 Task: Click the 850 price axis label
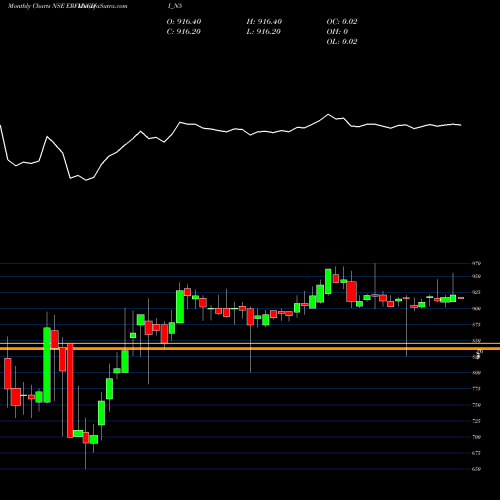click(476, 341)
